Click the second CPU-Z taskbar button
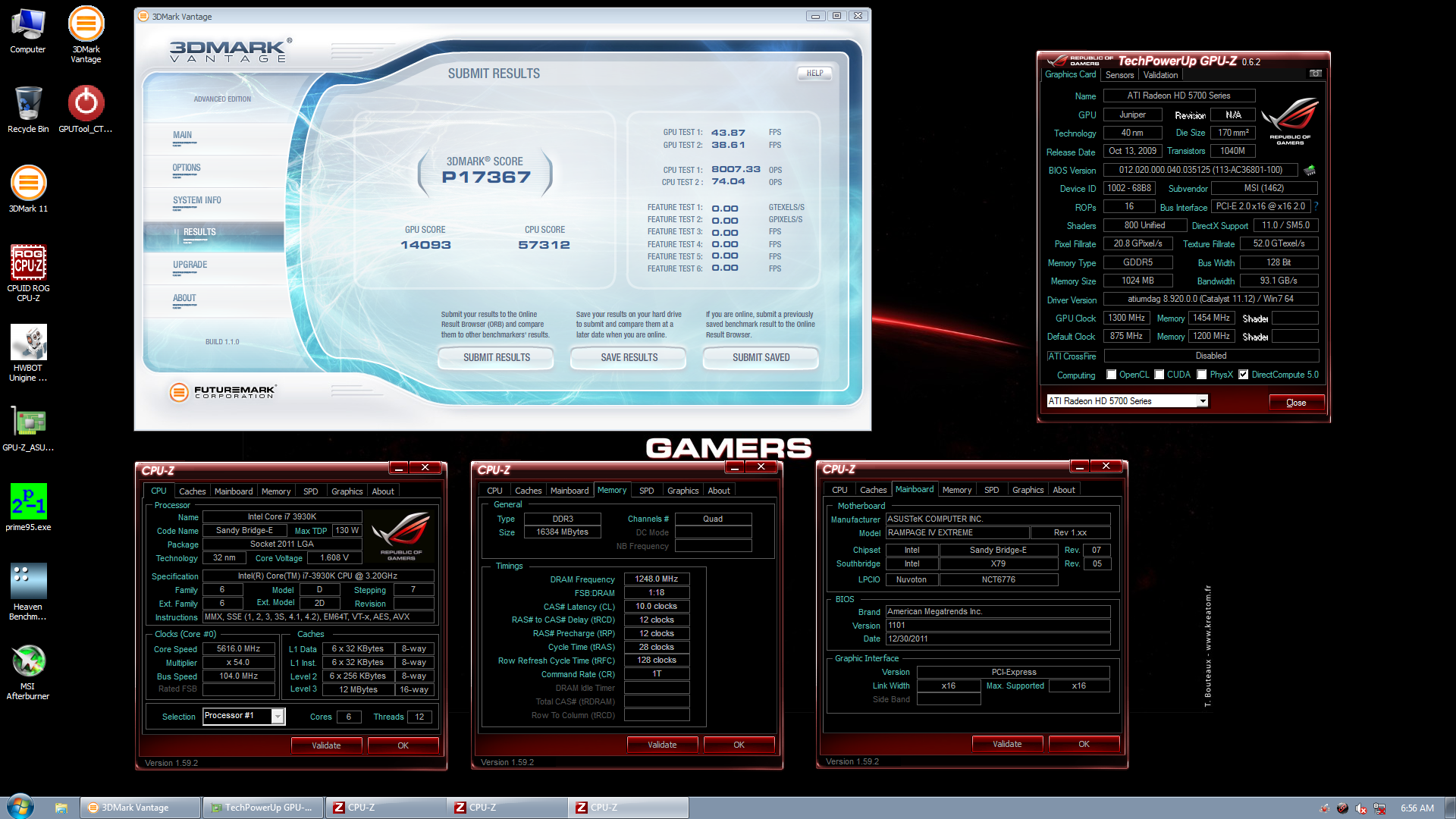 click(x=507, y=808)
